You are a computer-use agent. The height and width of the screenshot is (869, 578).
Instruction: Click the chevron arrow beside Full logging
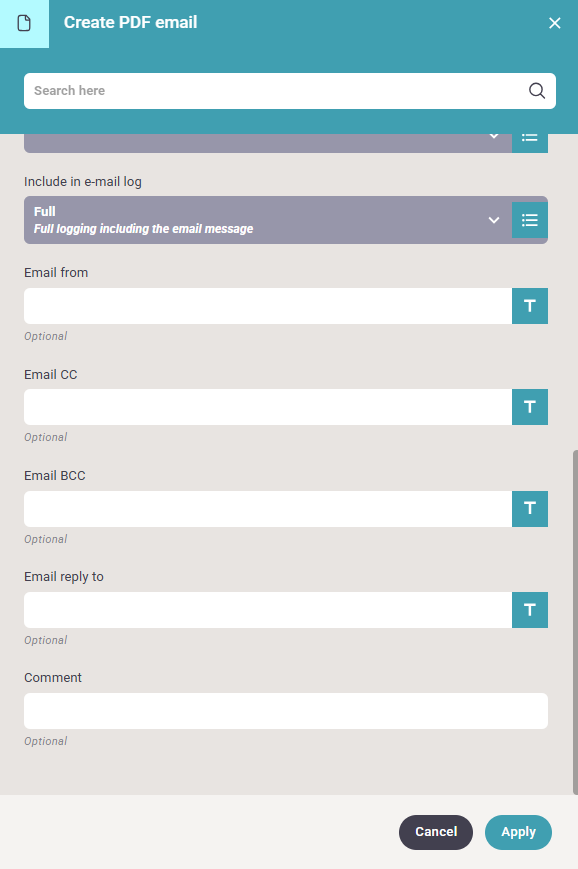coord(493,220)
